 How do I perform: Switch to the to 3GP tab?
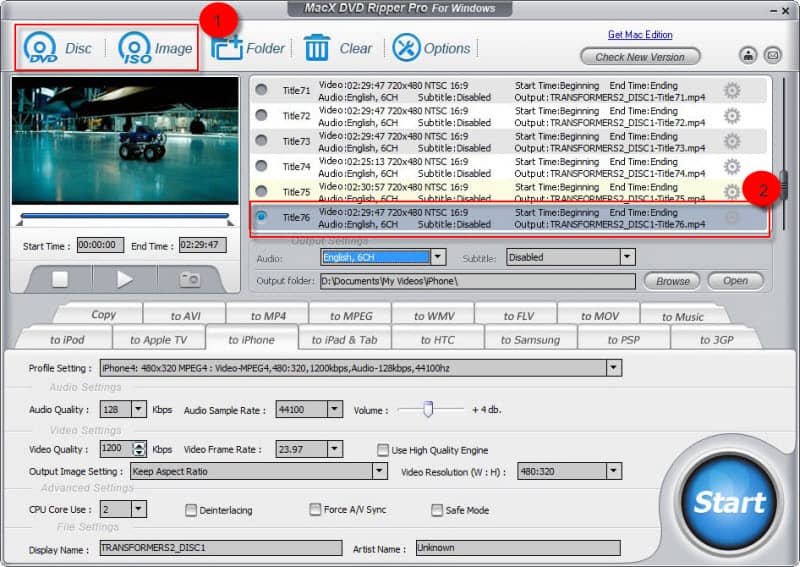coord(716,339)
